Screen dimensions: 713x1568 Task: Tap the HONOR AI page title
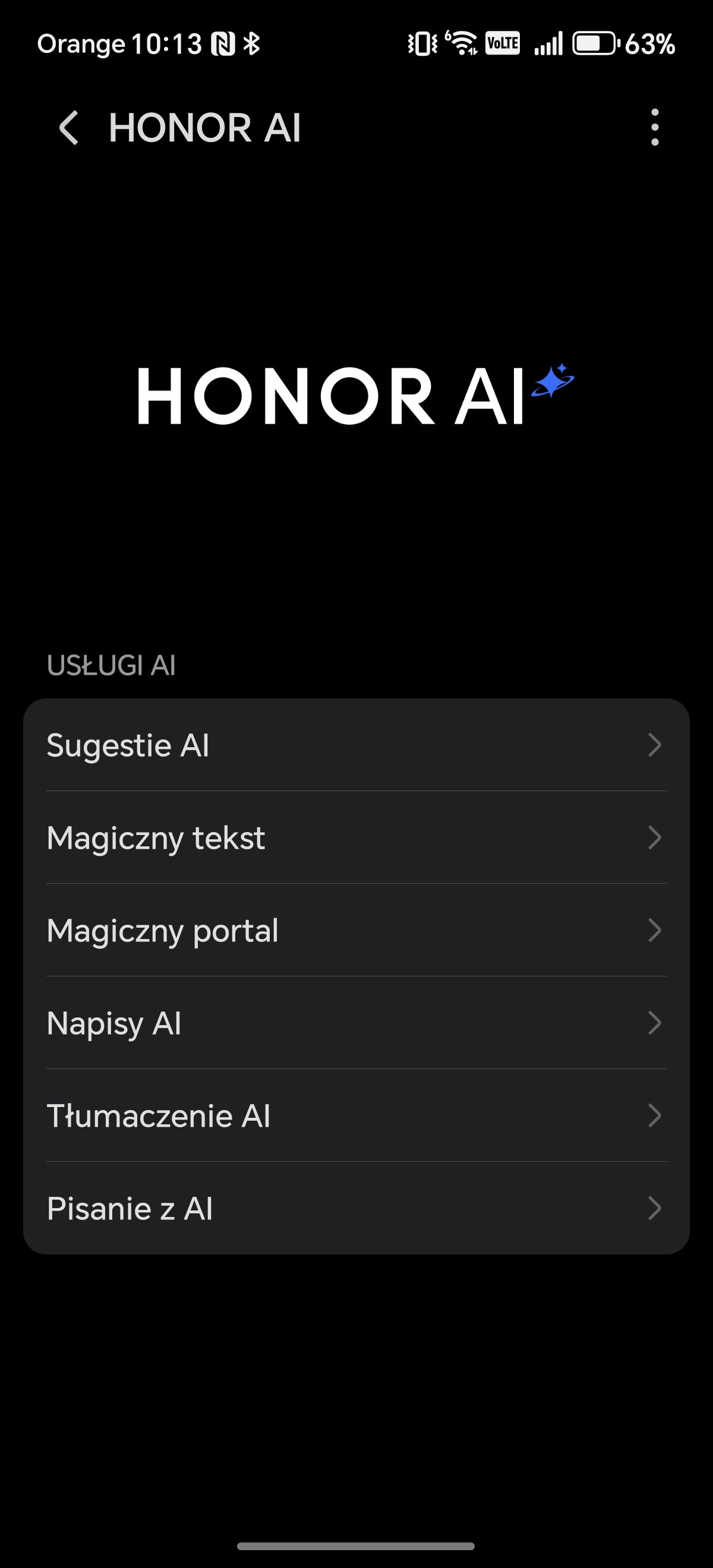click(204, 128)
